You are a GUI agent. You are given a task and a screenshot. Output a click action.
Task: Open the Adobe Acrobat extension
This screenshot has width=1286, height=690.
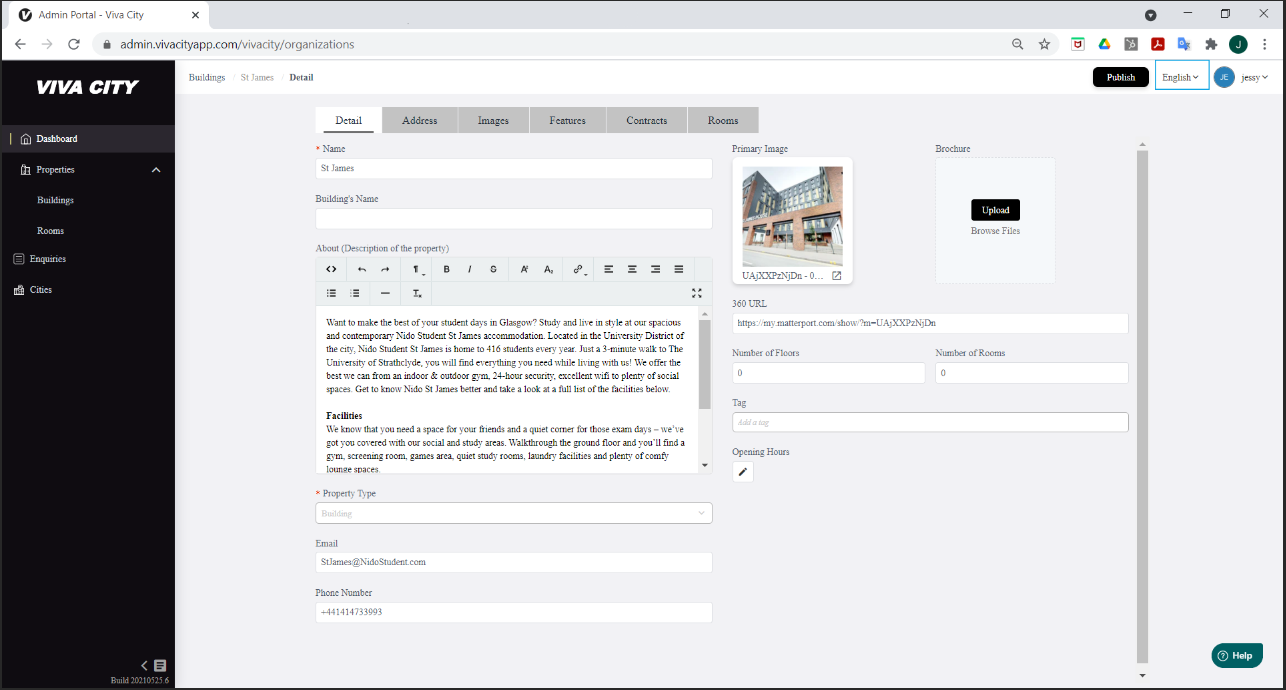(x=1158, y=44)
